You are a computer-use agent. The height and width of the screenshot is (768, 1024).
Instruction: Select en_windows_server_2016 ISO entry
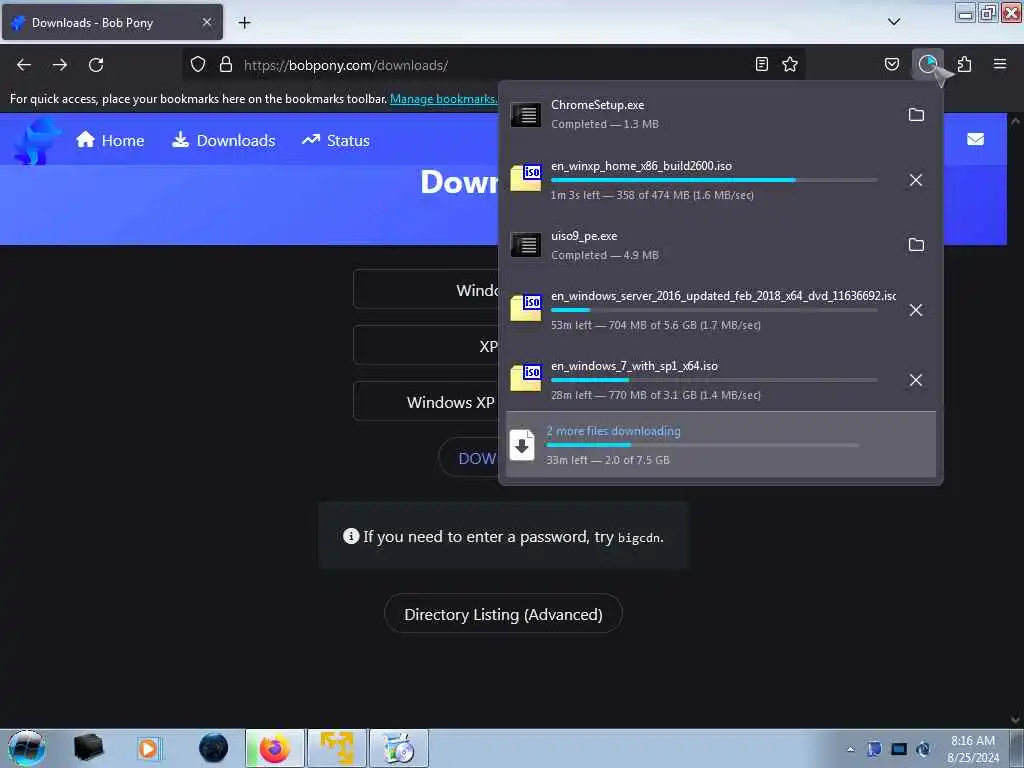(701, 310)
